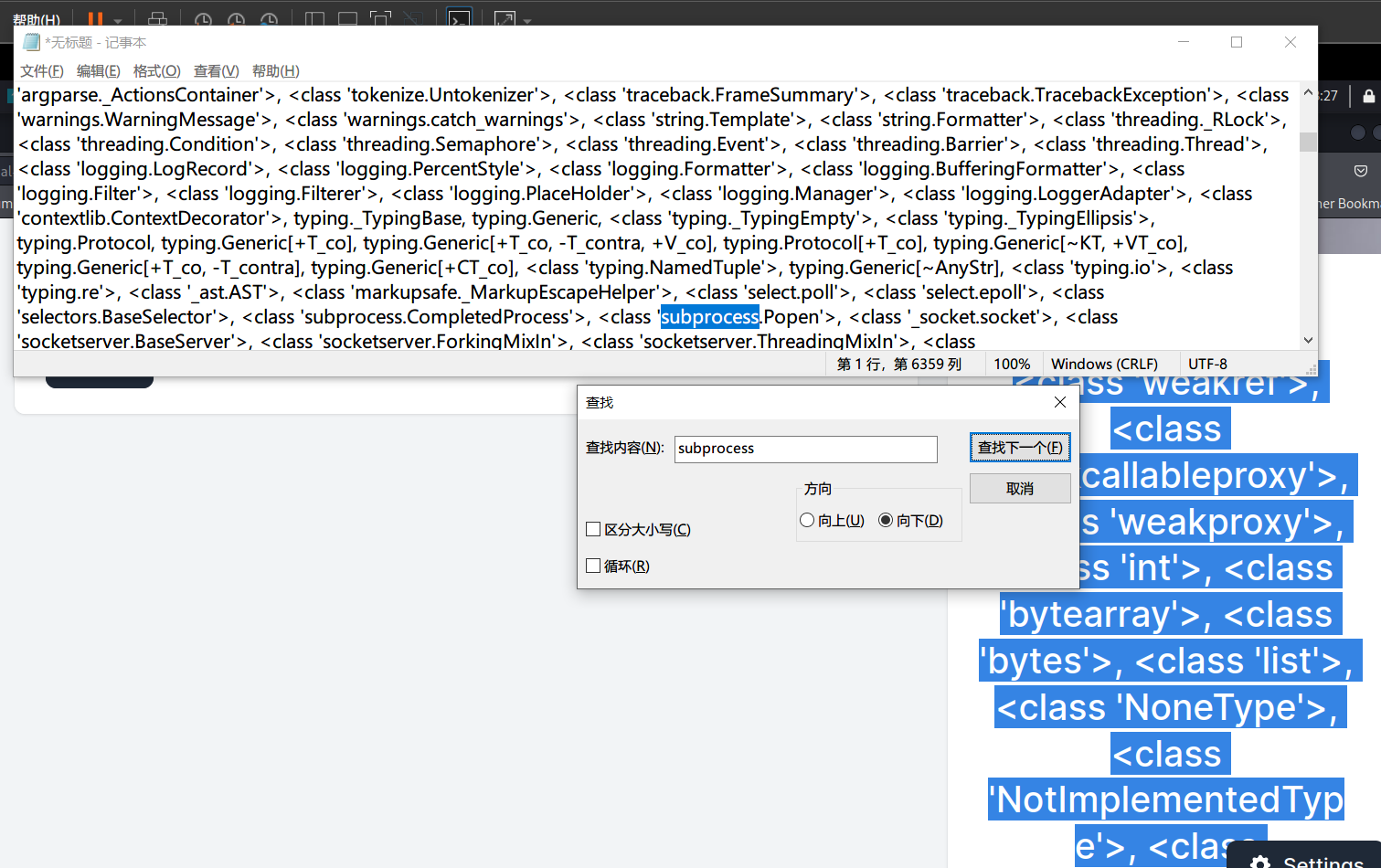Click VMware unity mode icon
This screenshot has height=868, width=1381.
tap(412, 19)
